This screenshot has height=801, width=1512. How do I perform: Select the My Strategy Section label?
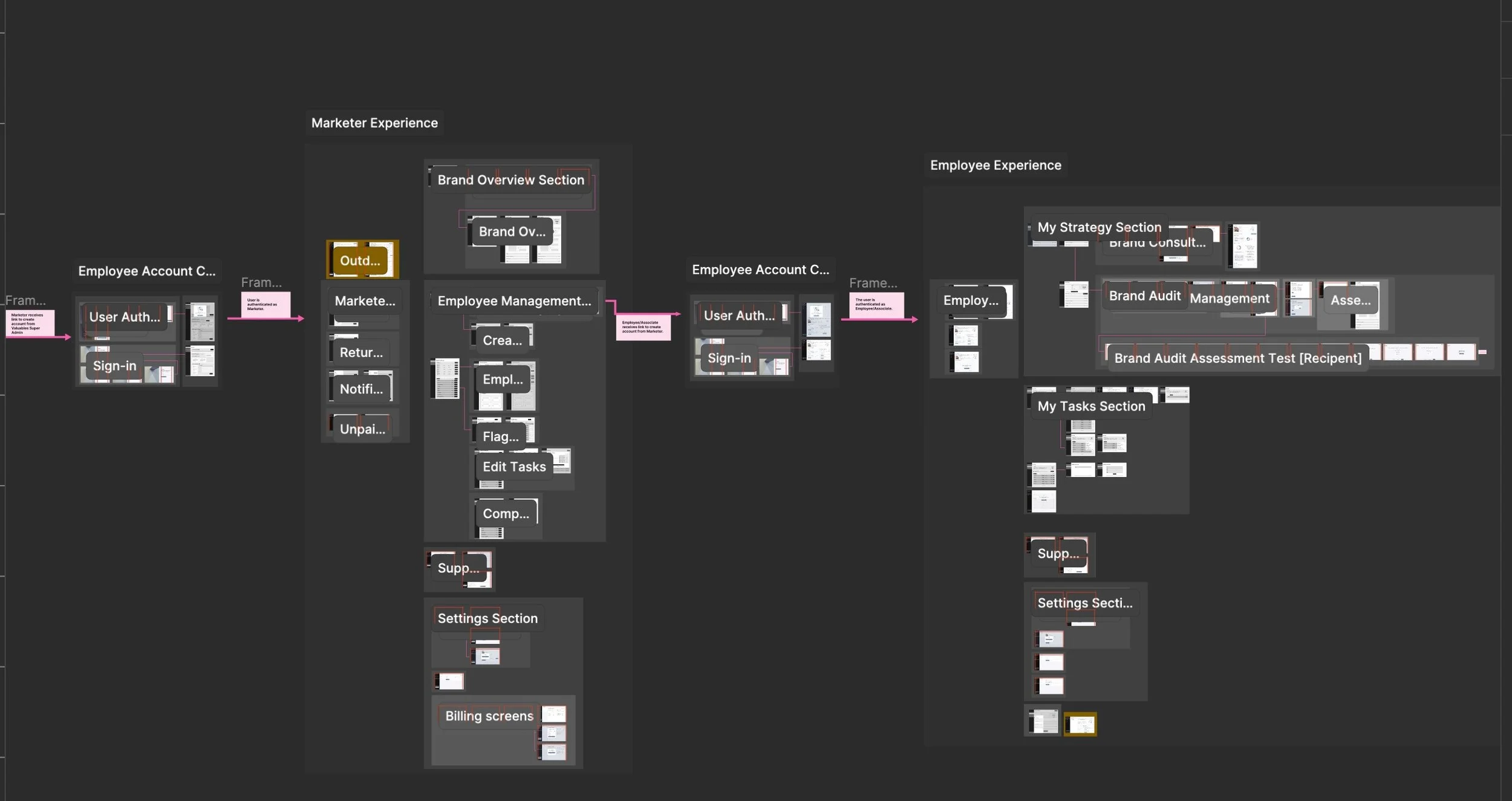tap(1099, 227)
